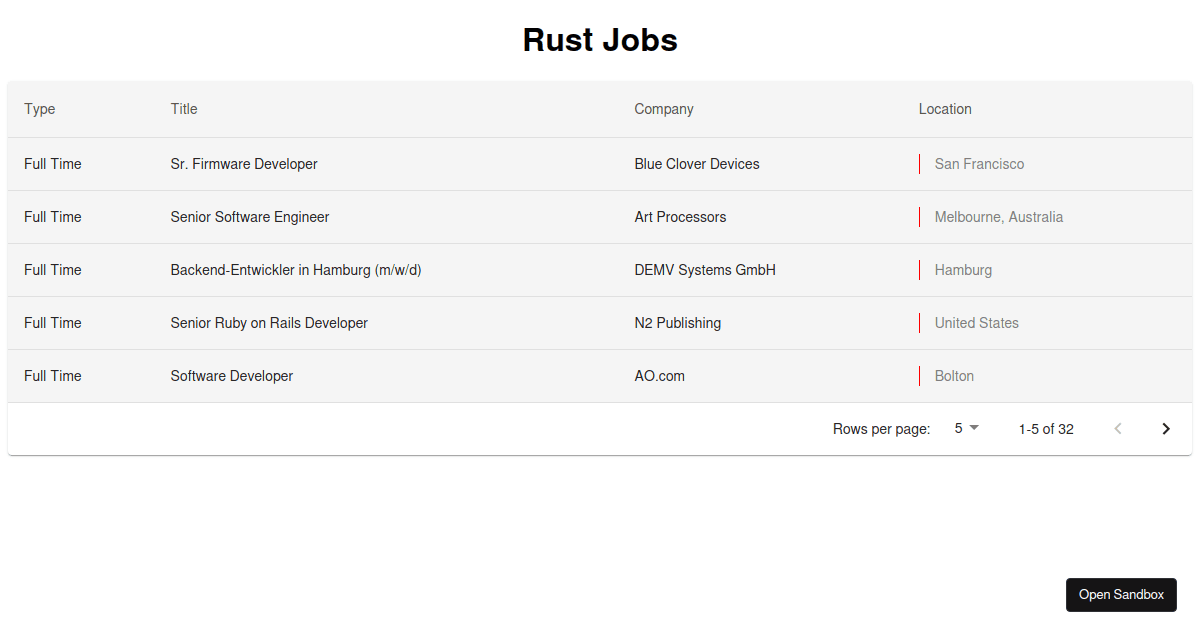
Task: Click the Software Developer at AO.com row
Action: tap(231, 375)
